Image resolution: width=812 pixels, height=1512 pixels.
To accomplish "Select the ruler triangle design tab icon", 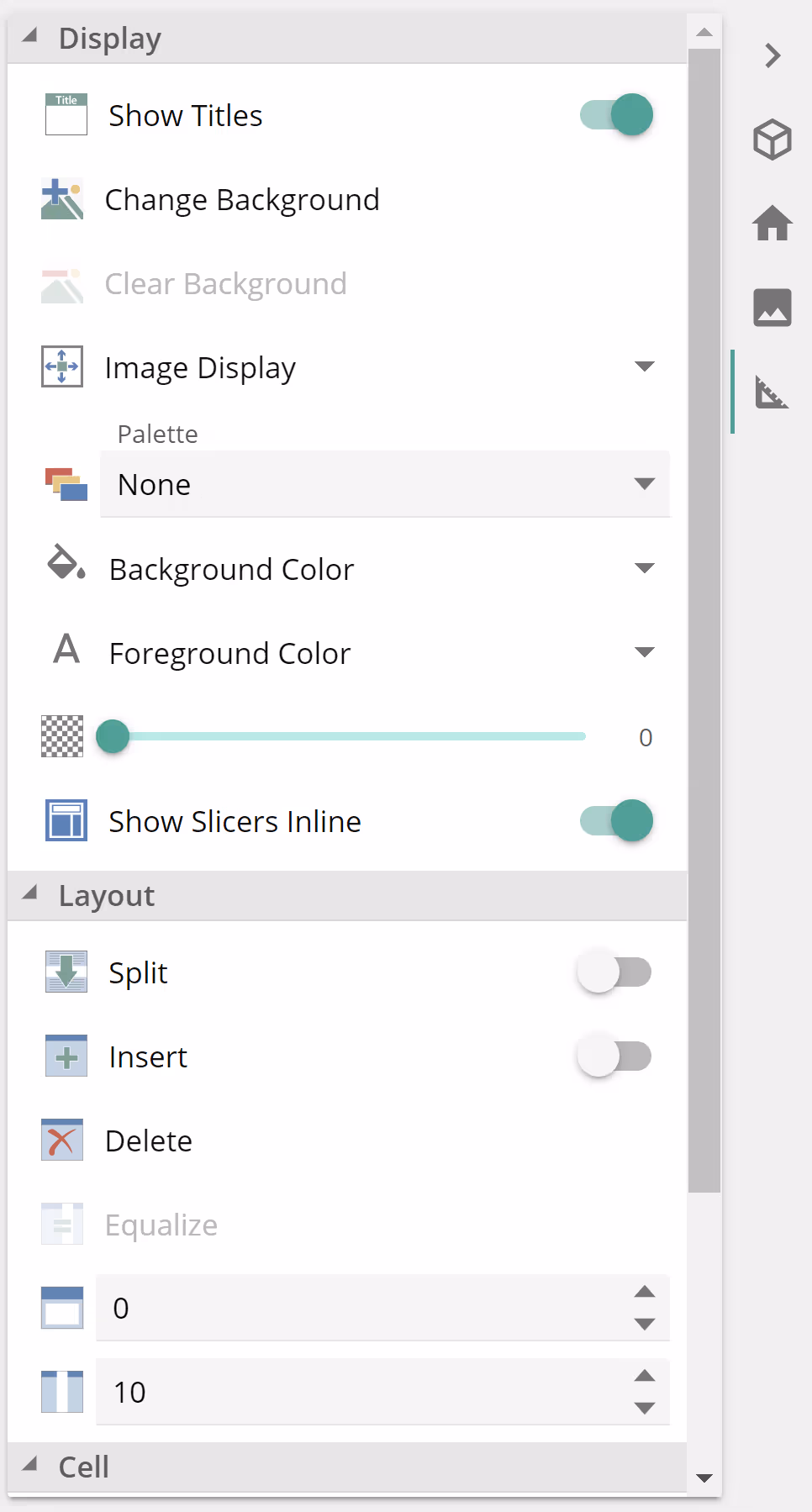I will tap(772, 392).
